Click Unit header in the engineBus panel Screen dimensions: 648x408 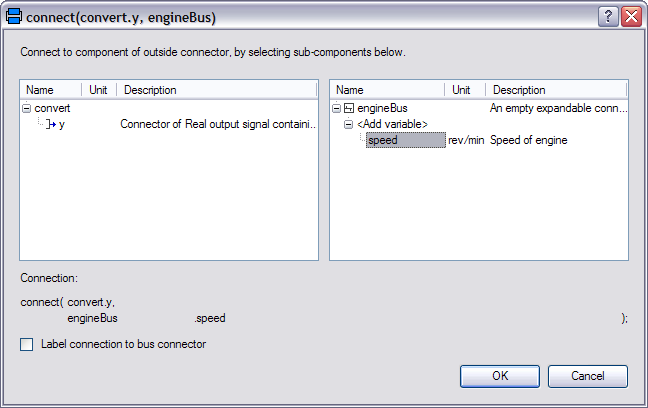coord(462,90)
